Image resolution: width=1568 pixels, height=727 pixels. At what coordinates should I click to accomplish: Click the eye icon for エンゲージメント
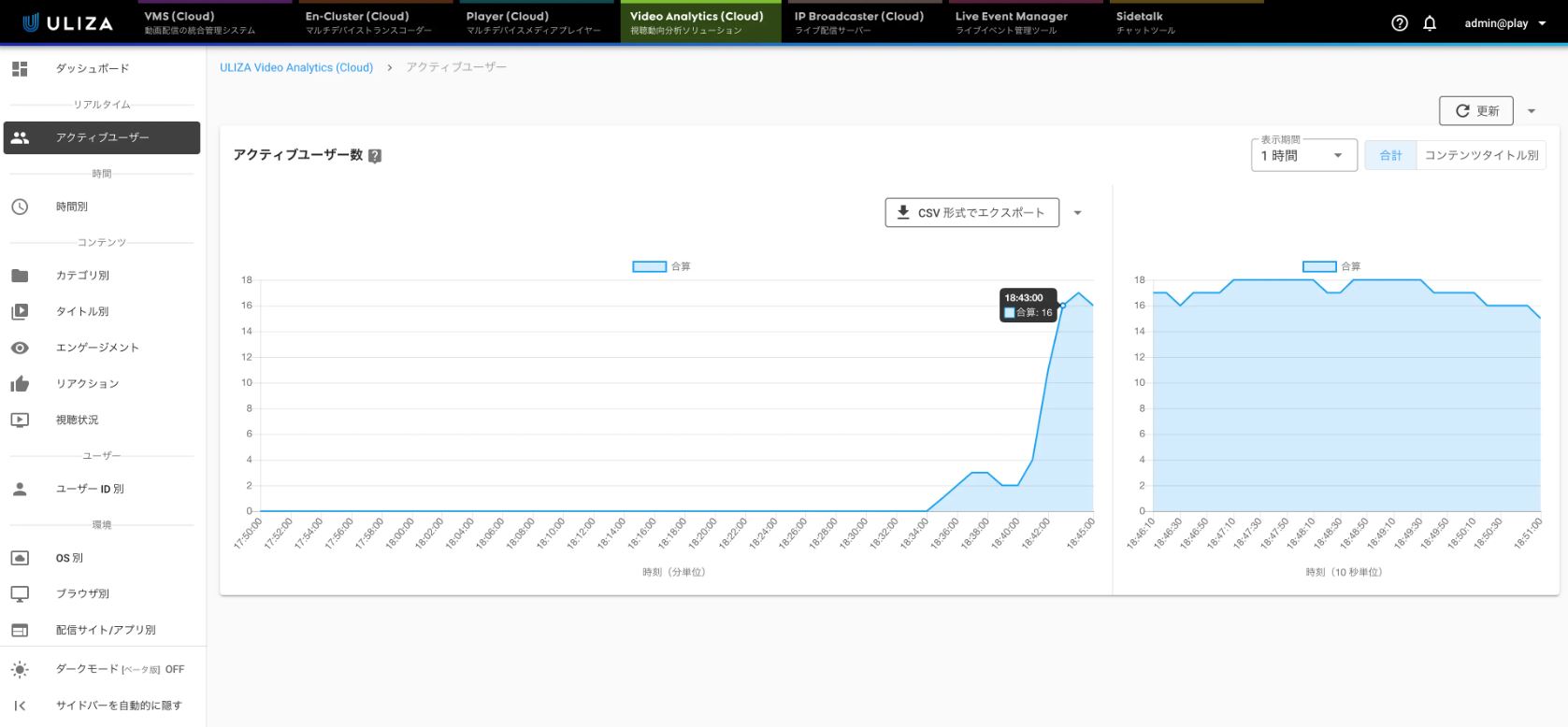[x=20, y=348]
